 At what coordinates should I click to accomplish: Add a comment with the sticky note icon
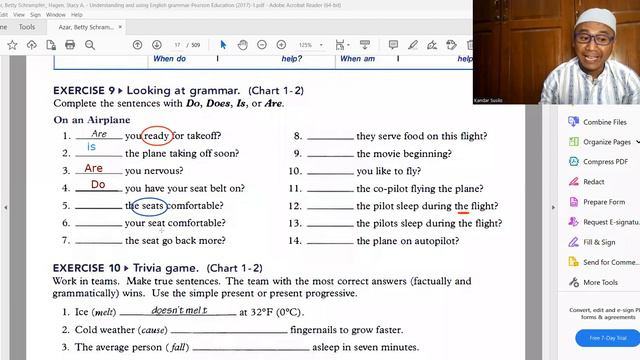pyautogui.click(x=393, y=44)
